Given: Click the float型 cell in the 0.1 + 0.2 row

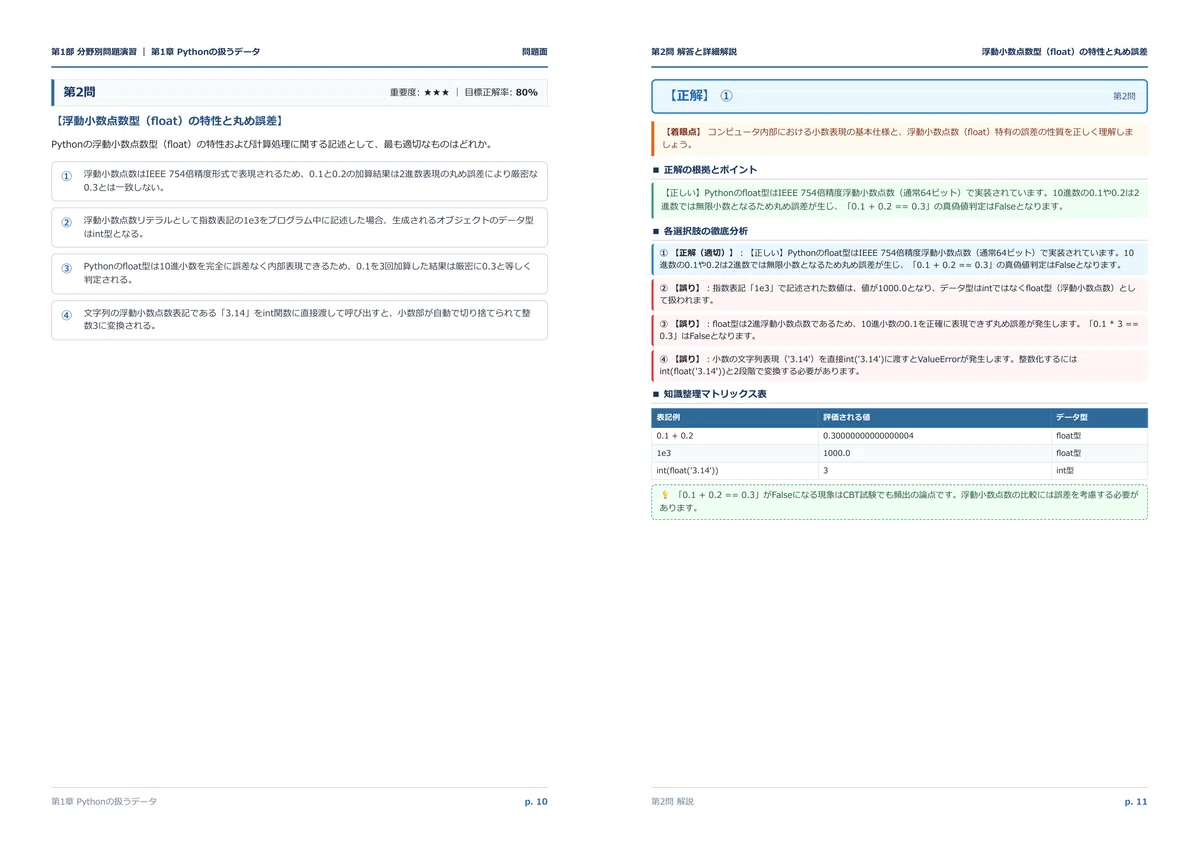Looking at the screenshot, I should [1099, 436].
